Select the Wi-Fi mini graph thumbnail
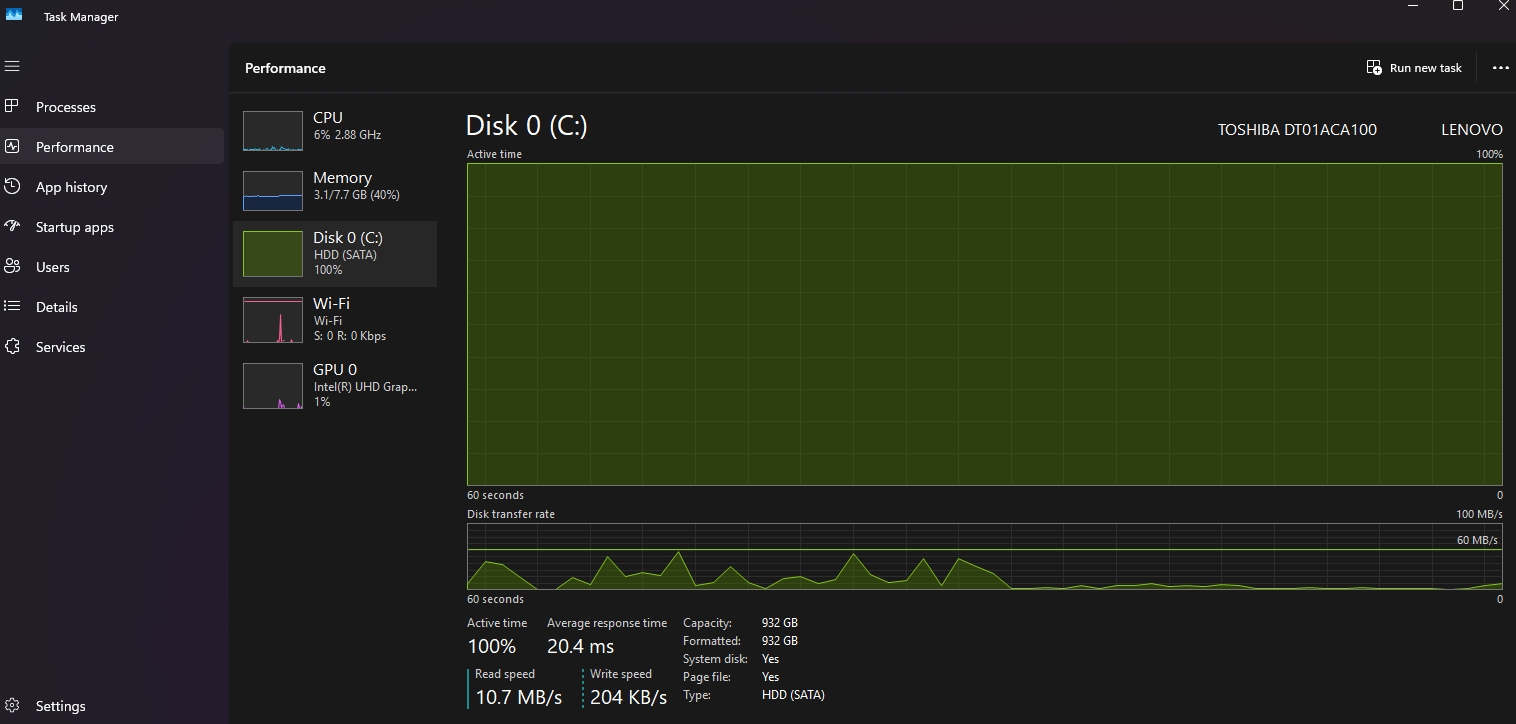The image size is (1516, 724). pyautogui.click(x=272, y=320)
